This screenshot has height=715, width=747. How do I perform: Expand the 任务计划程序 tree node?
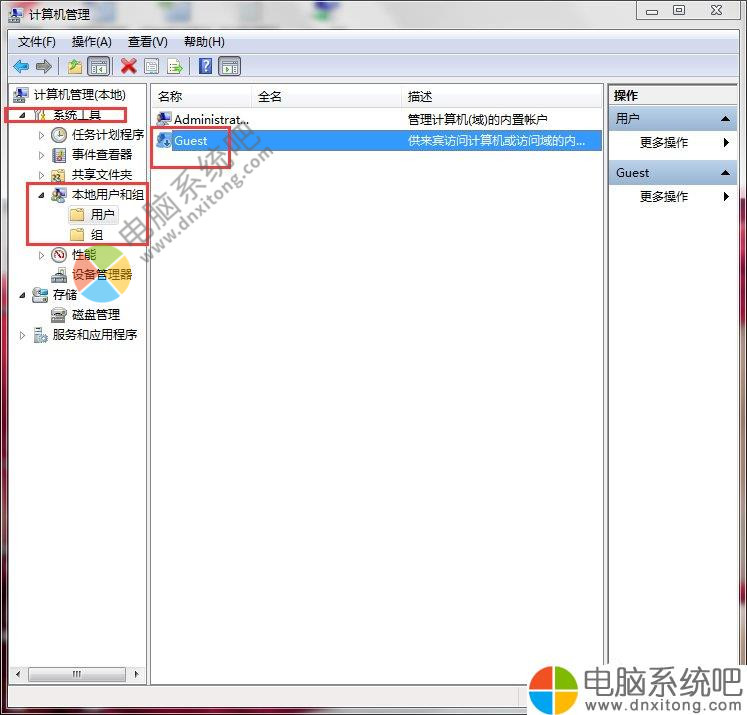41,135
